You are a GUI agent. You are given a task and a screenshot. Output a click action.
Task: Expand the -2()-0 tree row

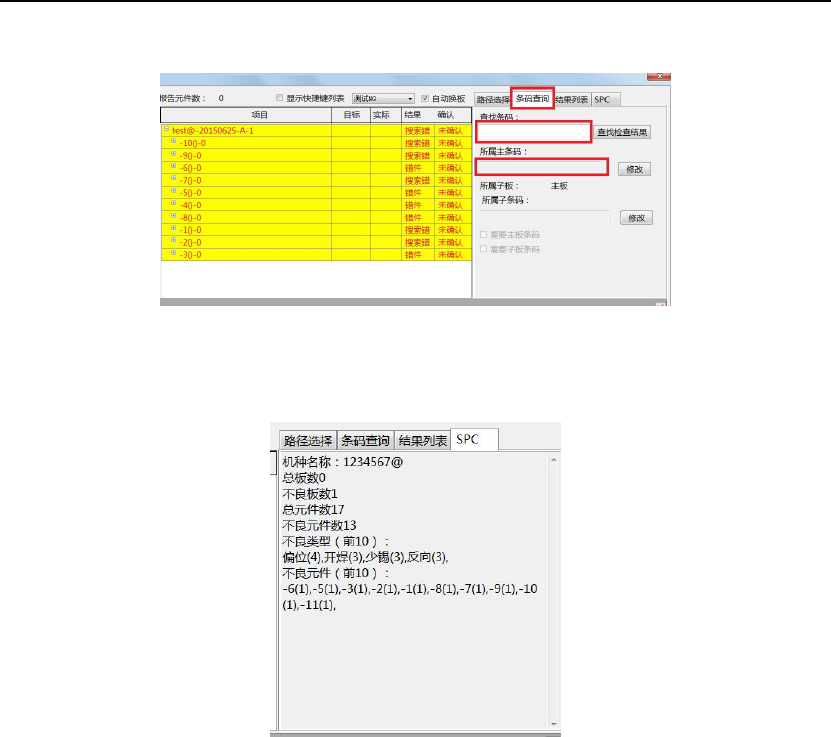[x=173, y=241]
